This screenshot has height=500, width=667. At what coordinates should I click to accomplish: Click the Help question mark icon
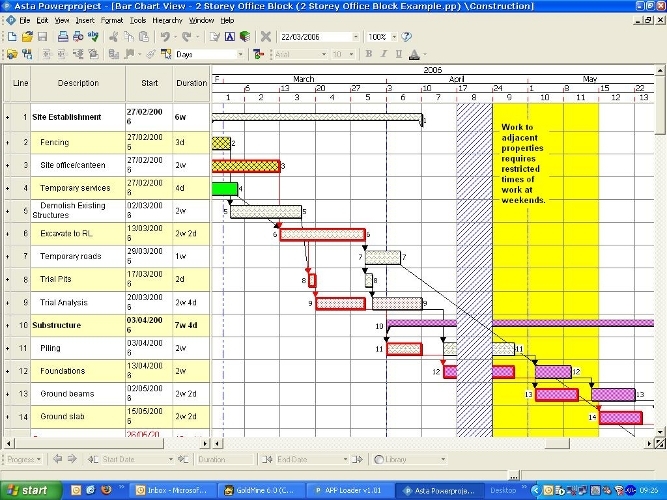point(407,37)
